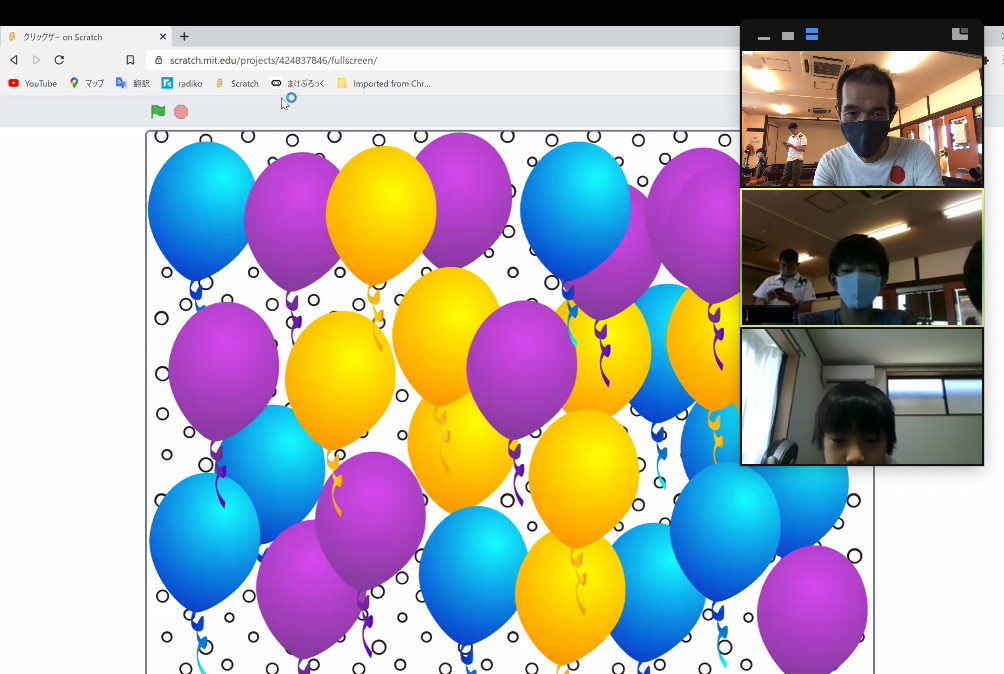Open the まけぶろっく bookmark
The image size is (1004, 674).
click(298, 83)
